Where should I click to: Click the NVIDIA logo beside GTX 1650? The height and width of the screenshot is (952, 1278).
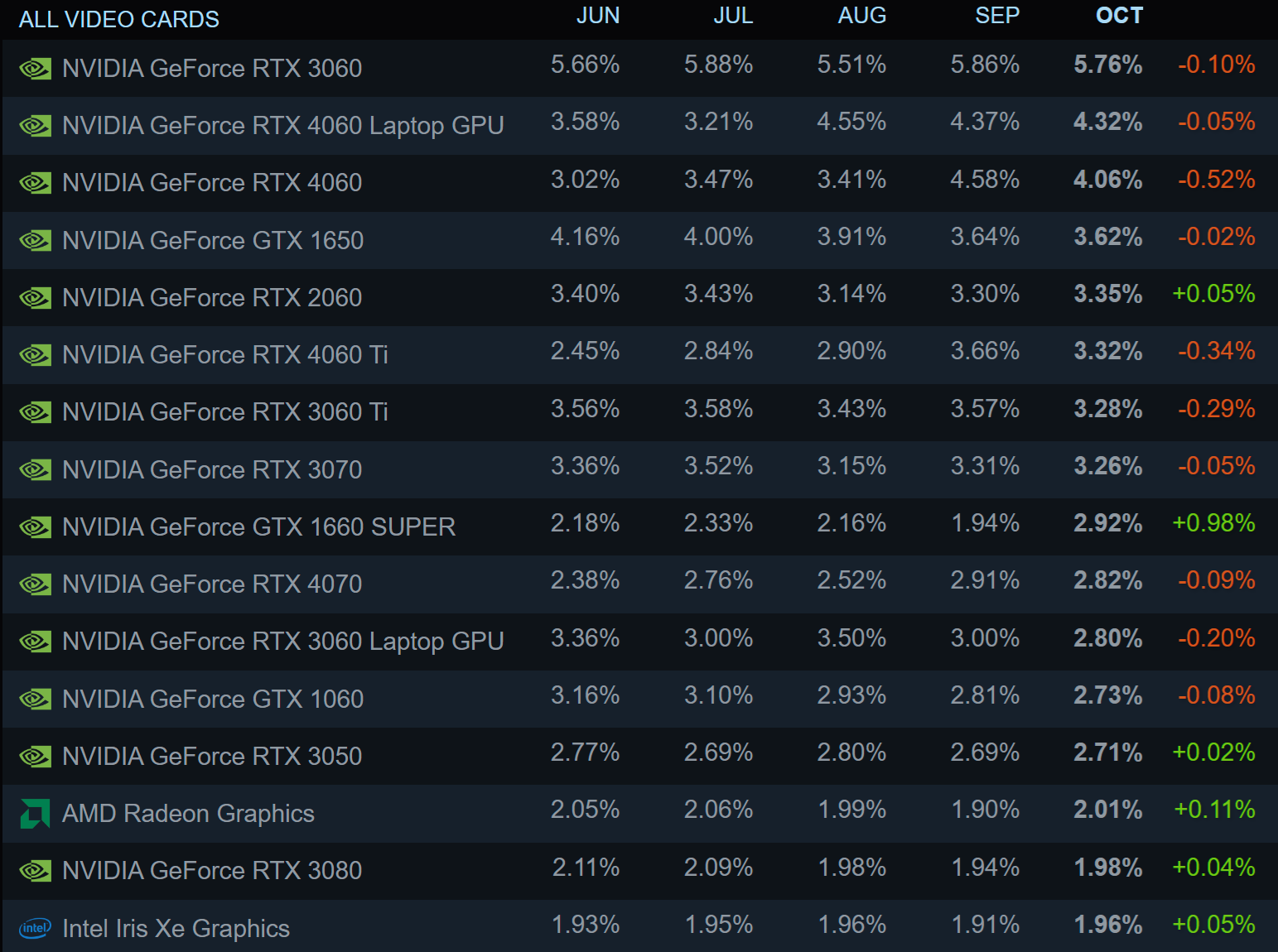[x=35, y=241]
